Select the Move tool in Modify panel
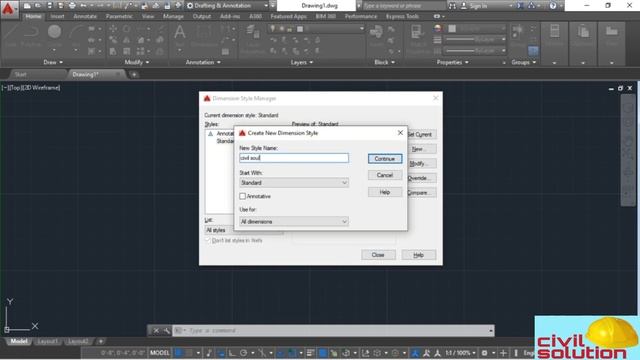The width and height of the screenshot is (640, 360). point(113,29)
